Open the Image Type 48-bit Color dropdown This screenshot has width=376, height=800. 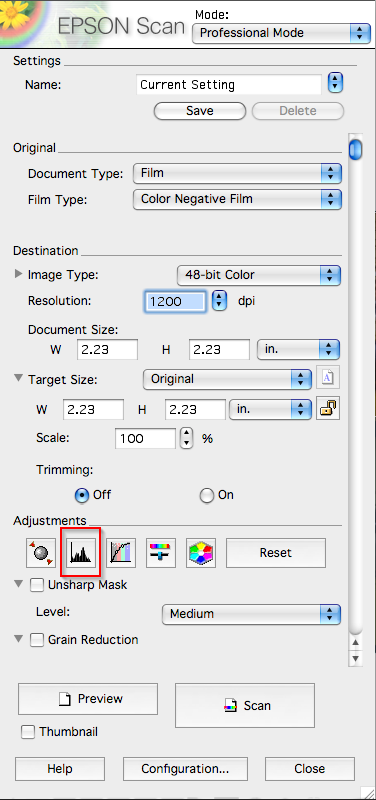coord(259,275)
